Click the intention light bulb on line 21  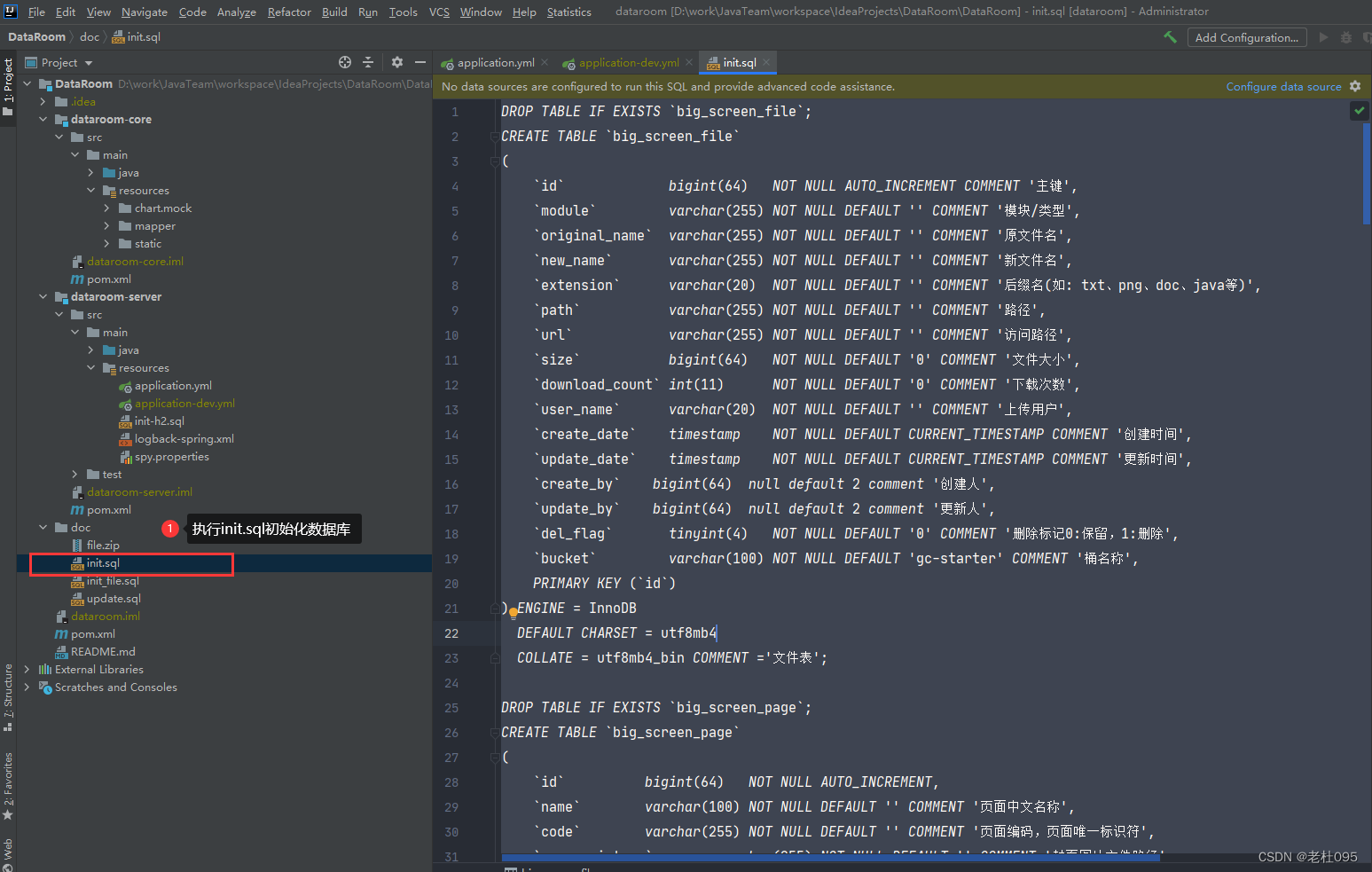pyautogui.click(x=514, y=612)
